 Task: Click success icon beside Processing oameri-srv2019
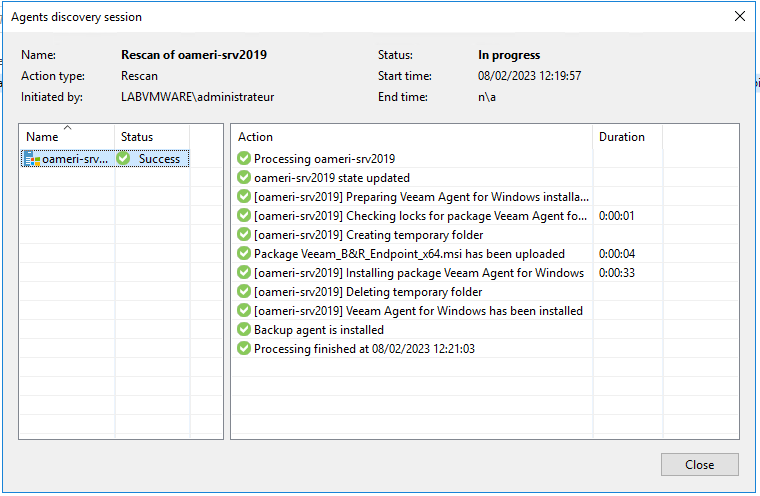[x=244, y=158]
